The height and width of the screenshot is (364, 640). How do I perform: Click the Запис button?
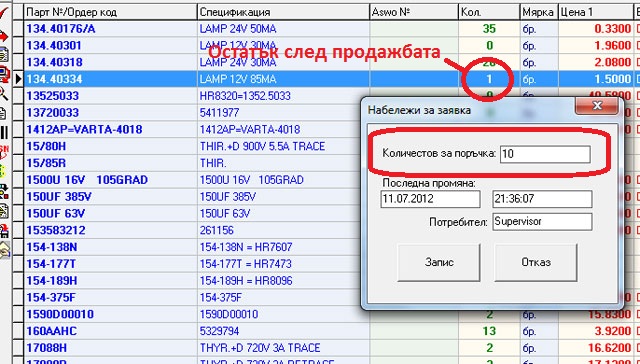[x=439, y=262]
